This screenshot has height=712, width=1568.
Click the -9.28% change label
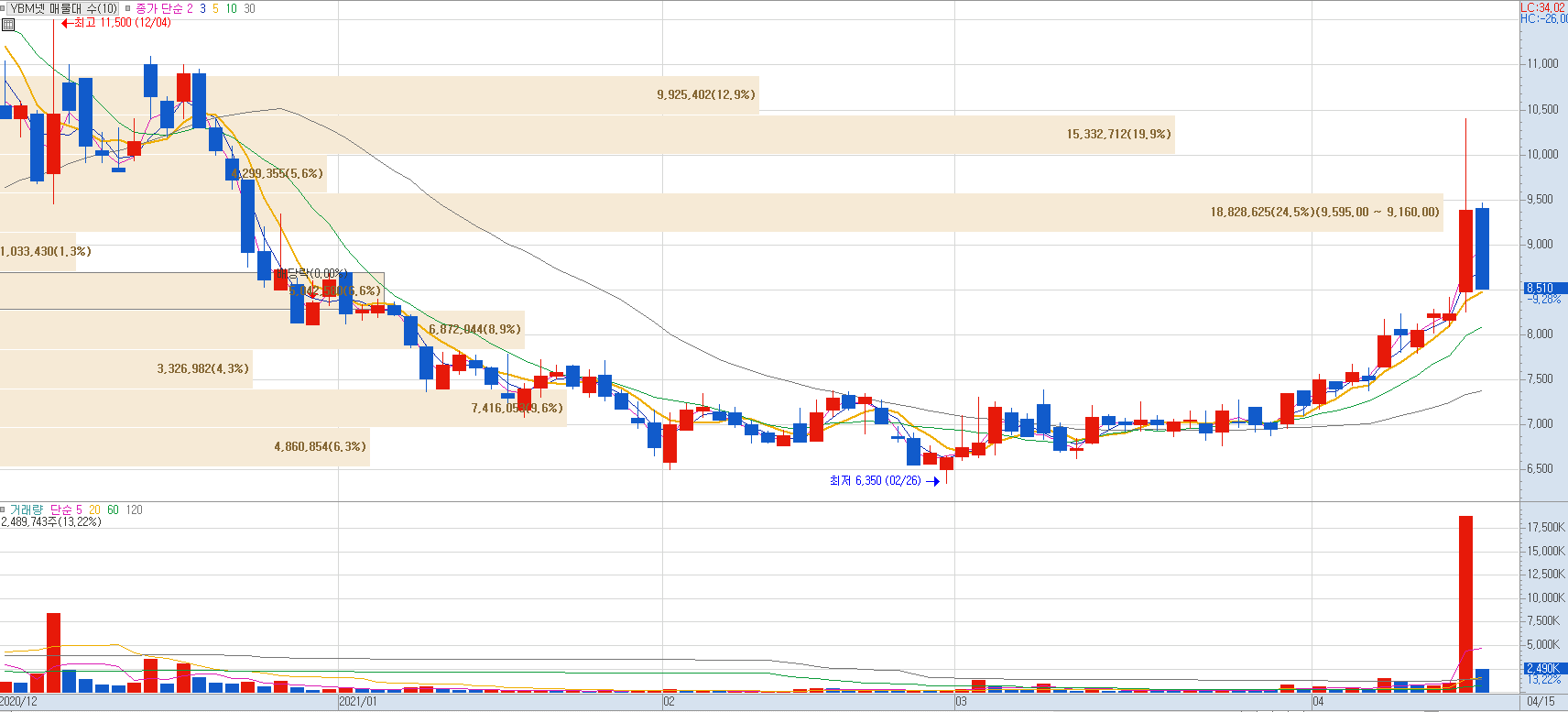tap(1544, 299)
